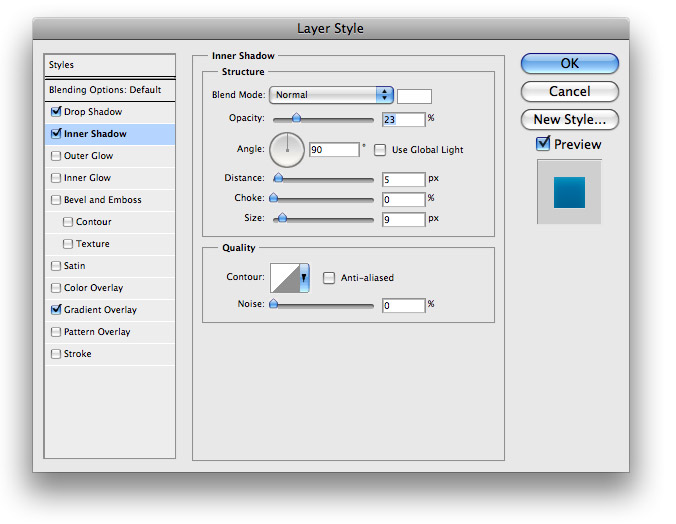This screenshot has height=524, width=676.
Task: Enable the Texture sub-option checkbox
Action: pyautogui.click(x=68, y=244)
